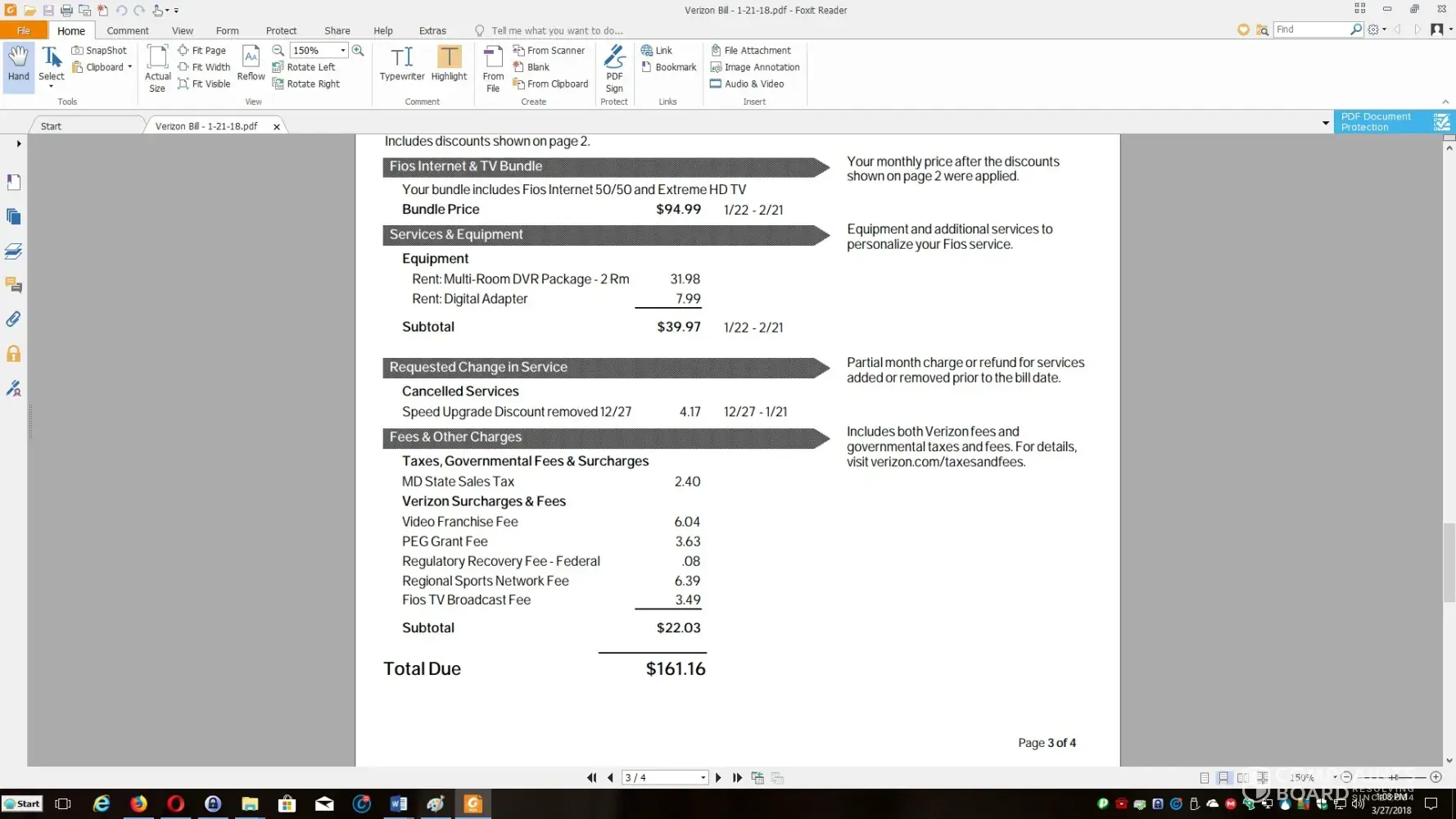Toggle continuous page view in status bar
1456x819 pixels.
pos(1223,777)
